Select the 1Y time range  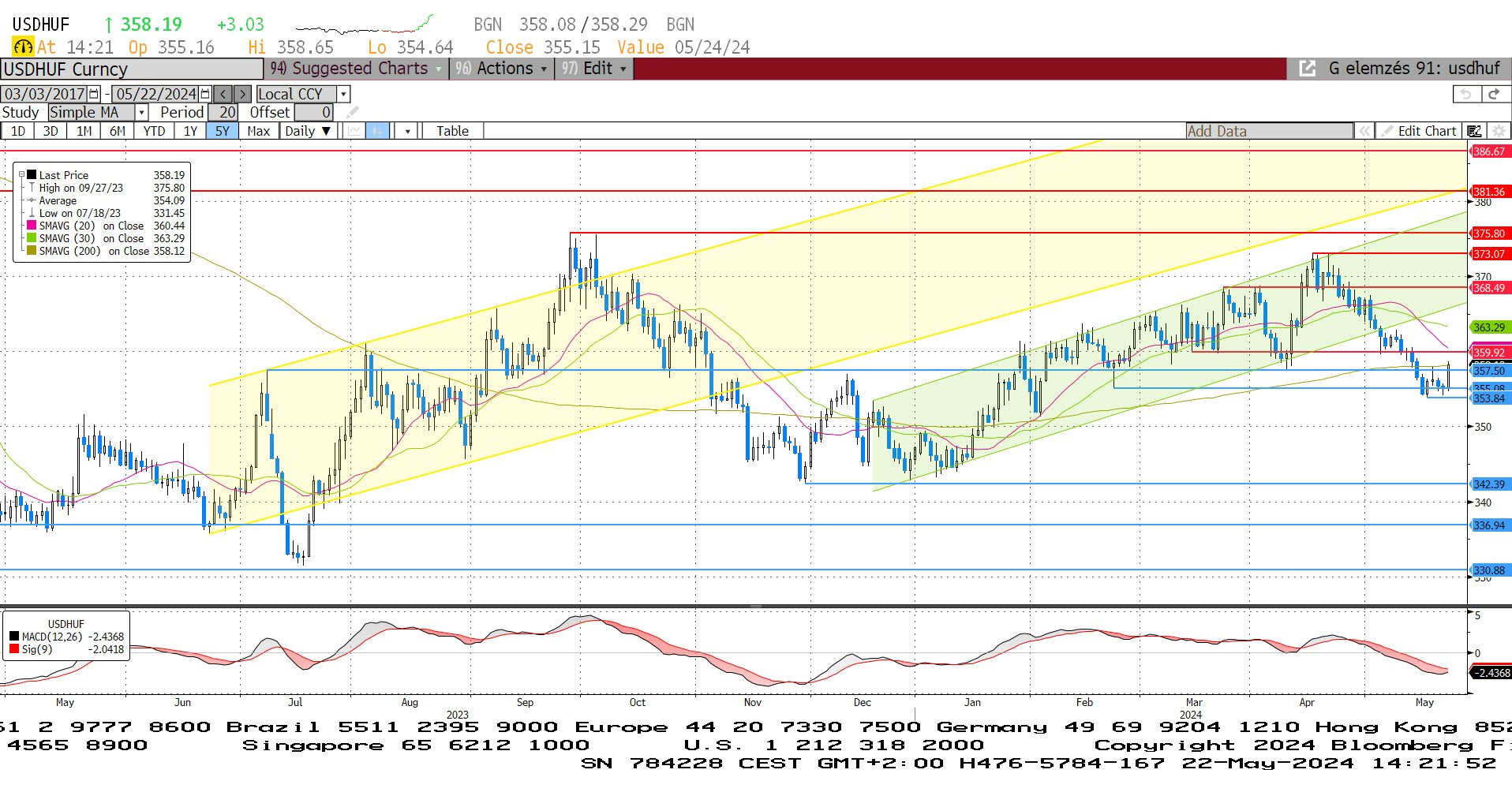click(190, 131)
